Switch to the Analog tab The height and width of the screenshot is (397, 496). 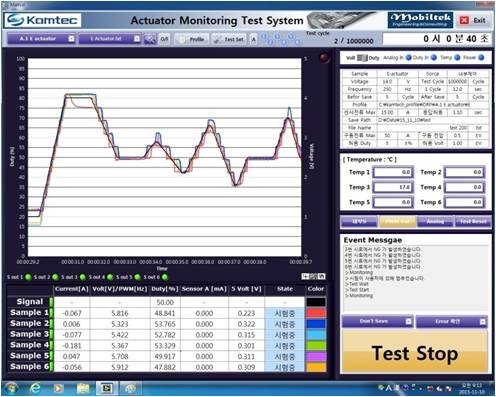coord(435,221)
